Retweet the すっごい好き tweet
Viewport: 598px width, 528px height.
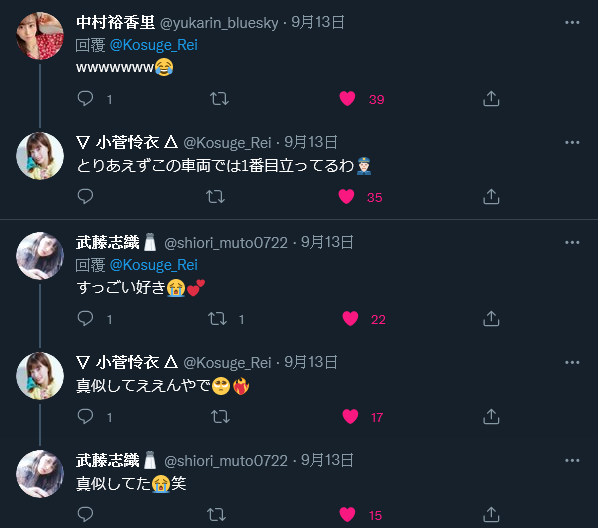(x=217, y=319)
